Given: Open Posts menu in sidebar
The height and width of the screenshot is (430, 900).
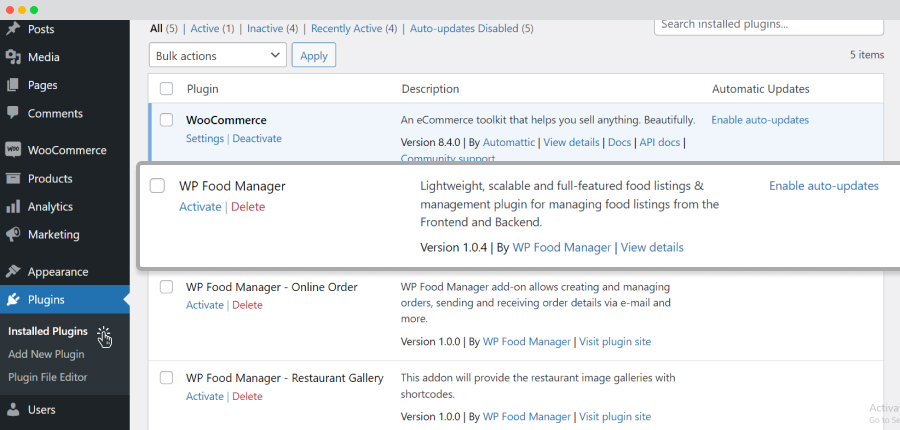Looking at the screenshot, I should [x=41, y=29].
